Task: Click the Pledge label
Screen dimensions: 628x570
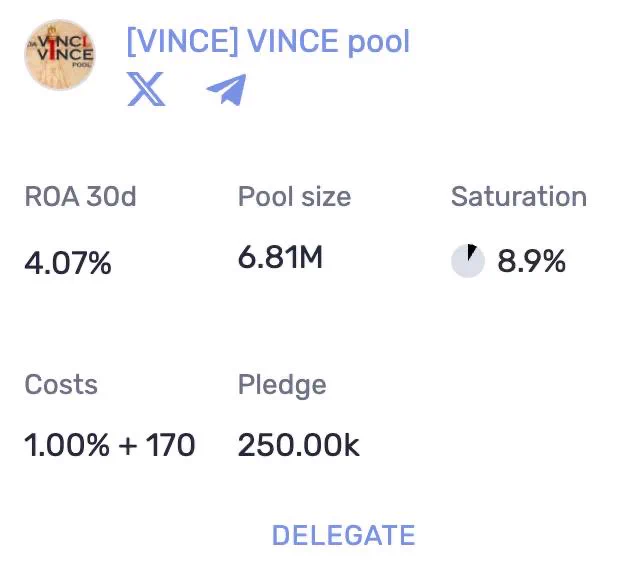Action: click(282, 385)
